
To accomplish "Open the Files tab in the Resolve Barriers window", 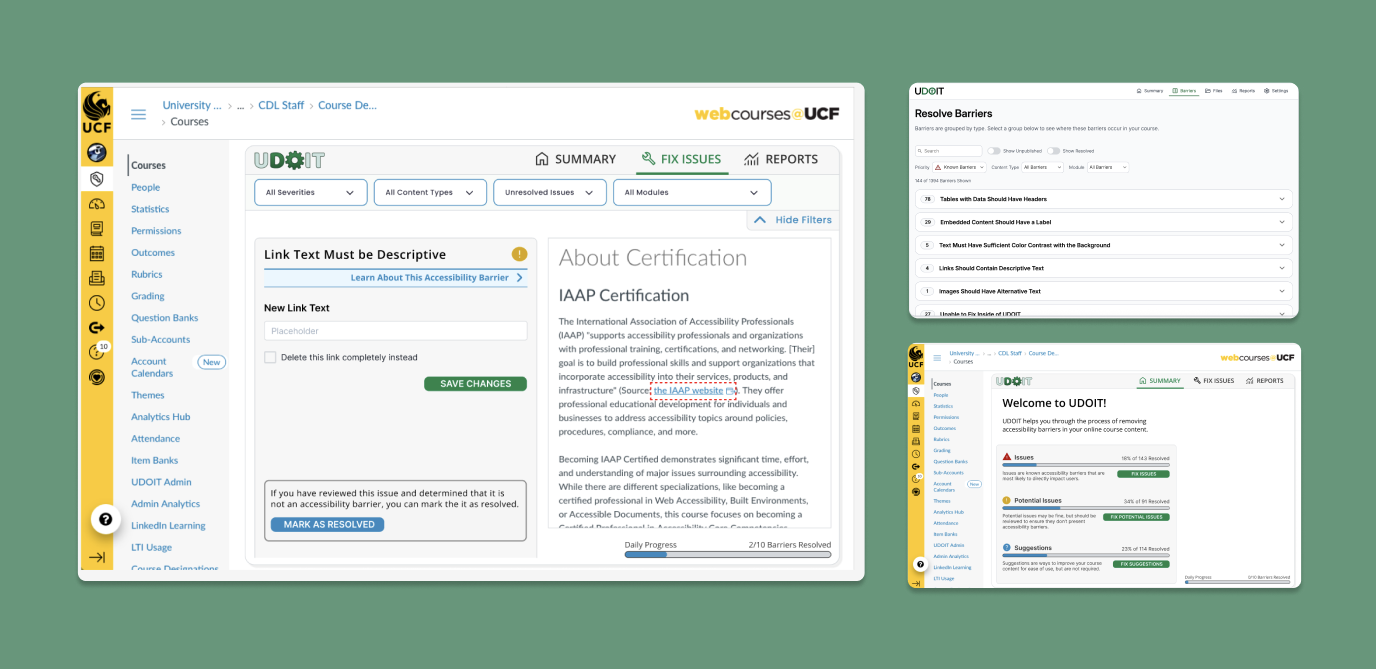I will [x=1213, y=91].
